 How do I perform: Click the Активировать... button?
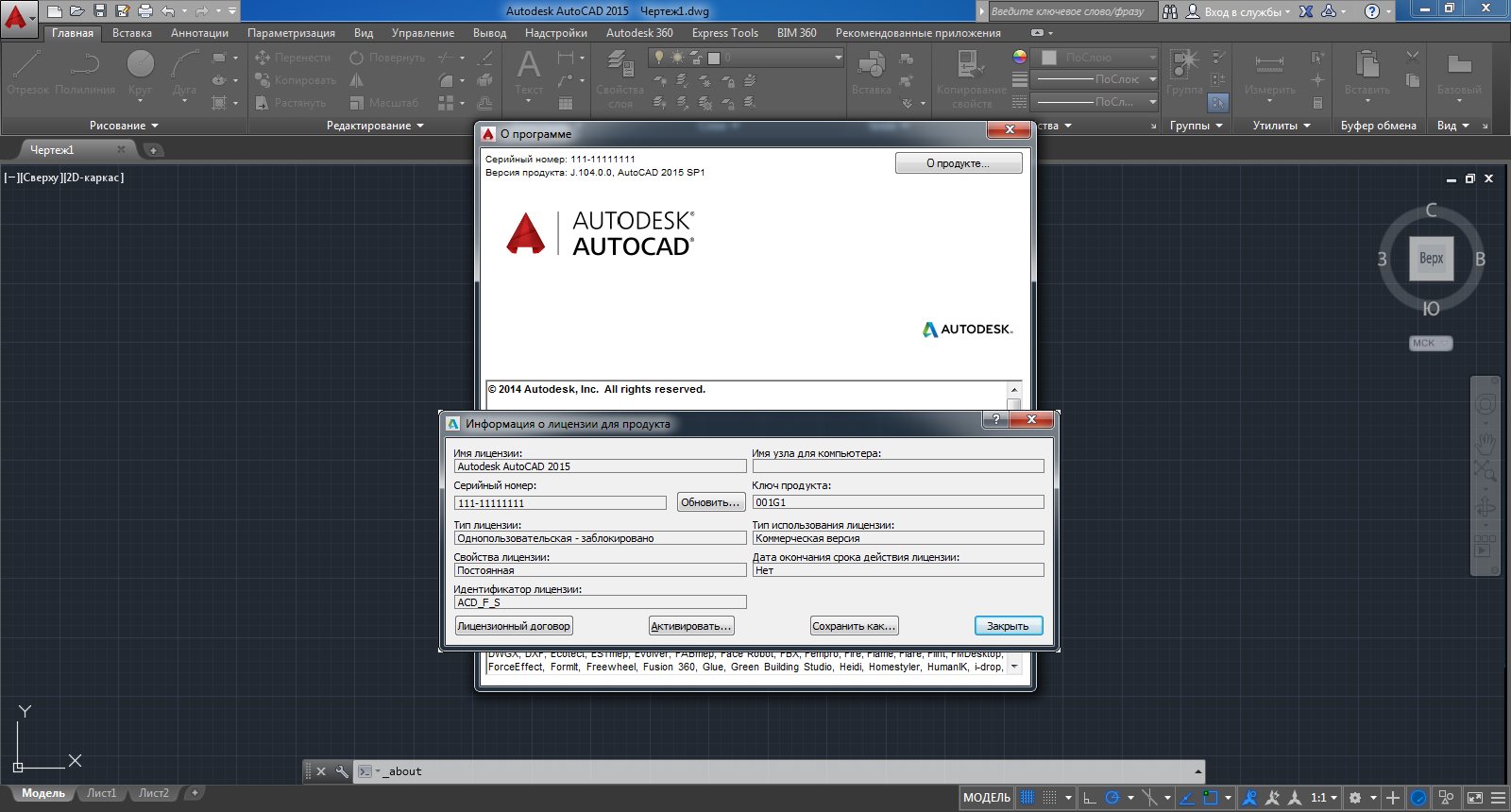coord(691,626)
